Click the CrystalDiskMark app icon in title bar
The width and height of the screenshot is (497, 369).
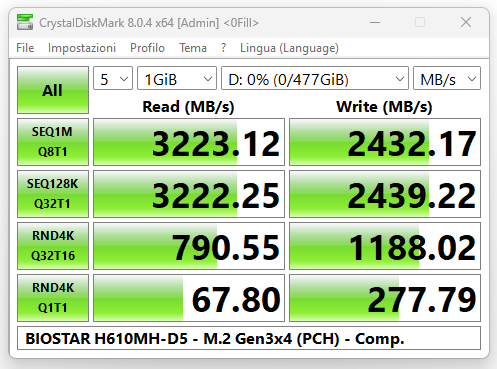tap(25, 22)
